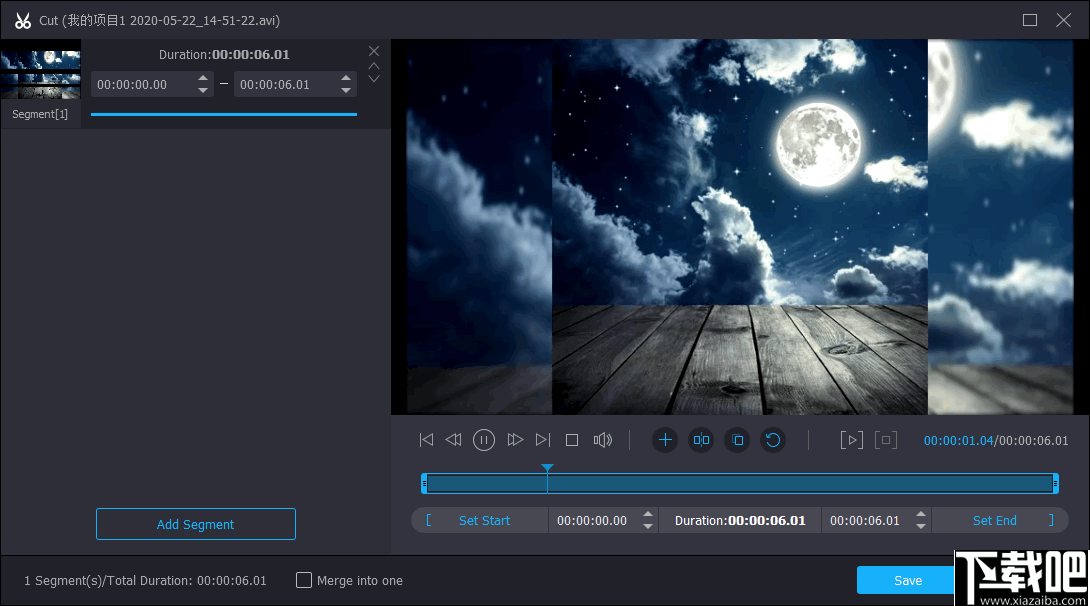
Task: Stop the video playback
Action: (572, 440)
